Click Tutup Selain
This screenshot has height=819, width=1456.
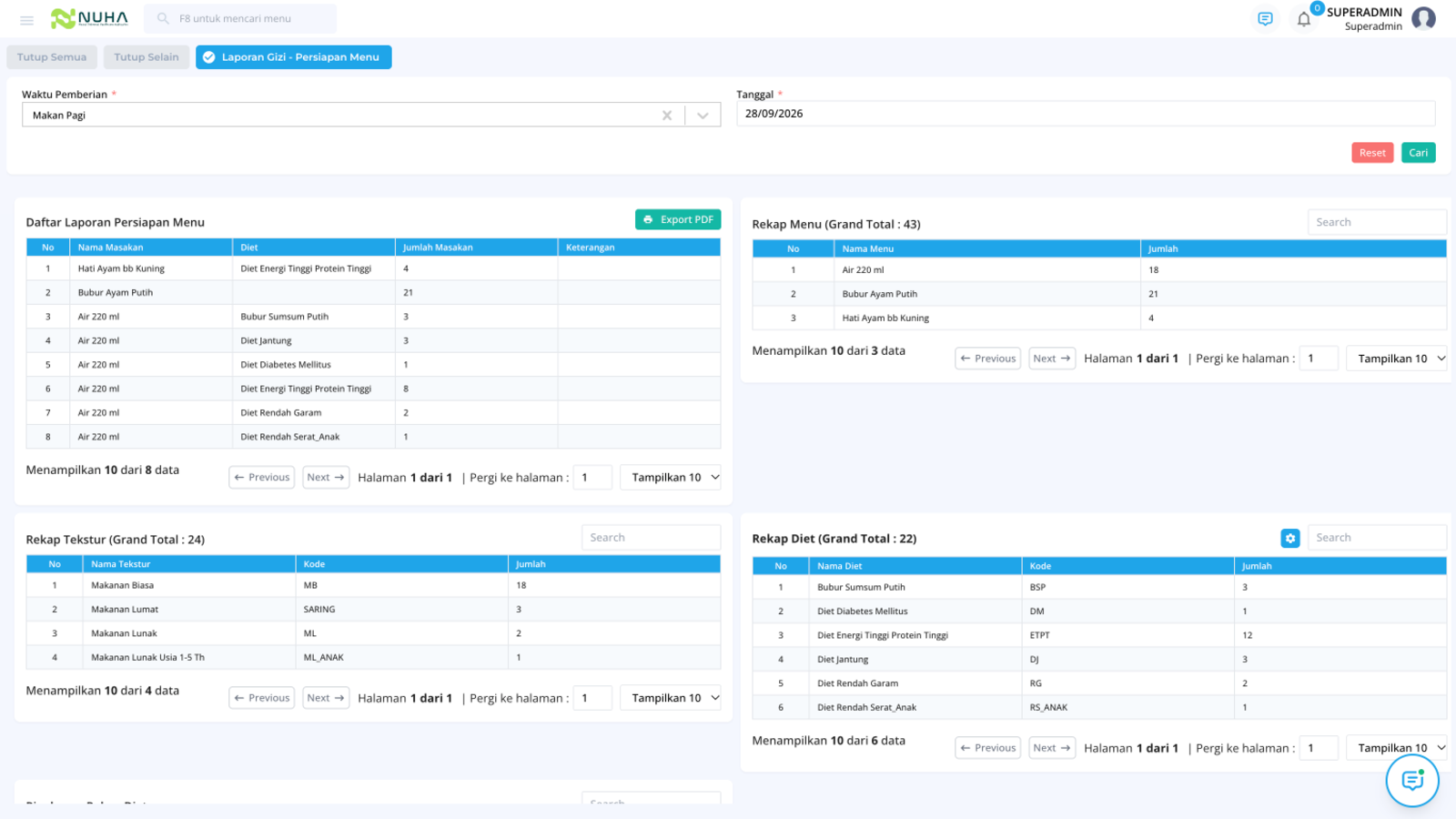pos(147,57)
